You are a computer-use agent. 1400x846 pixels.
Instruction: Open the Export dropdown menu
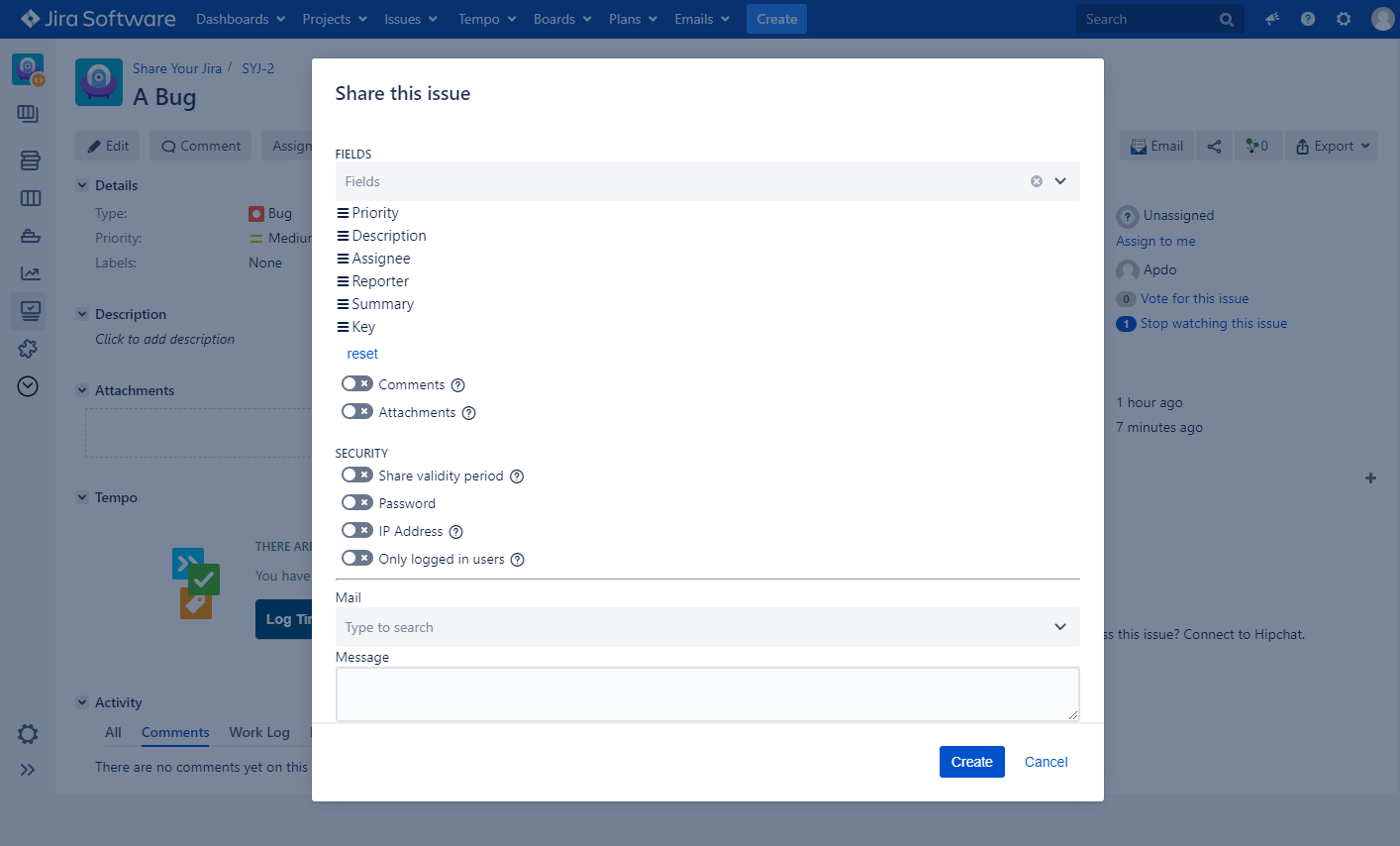1333,146
